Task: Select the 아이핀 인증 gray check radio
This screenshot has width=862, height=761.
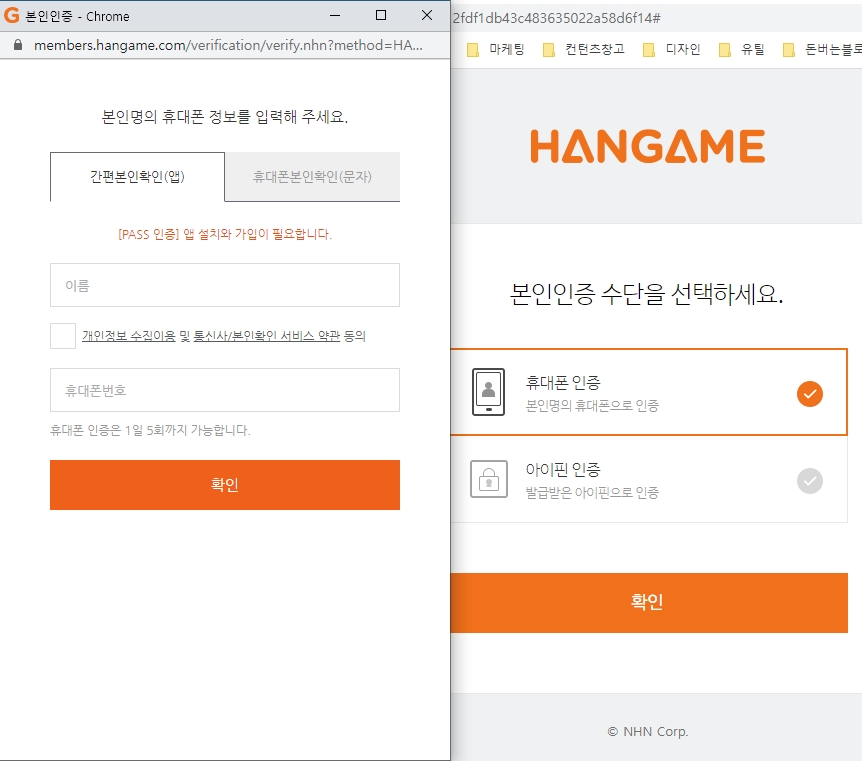Action: click(x=810, y=481)
